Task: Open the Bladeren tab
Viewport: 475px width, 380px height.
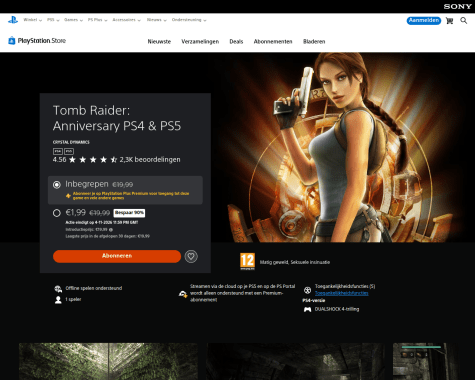Action: (314, 42)
